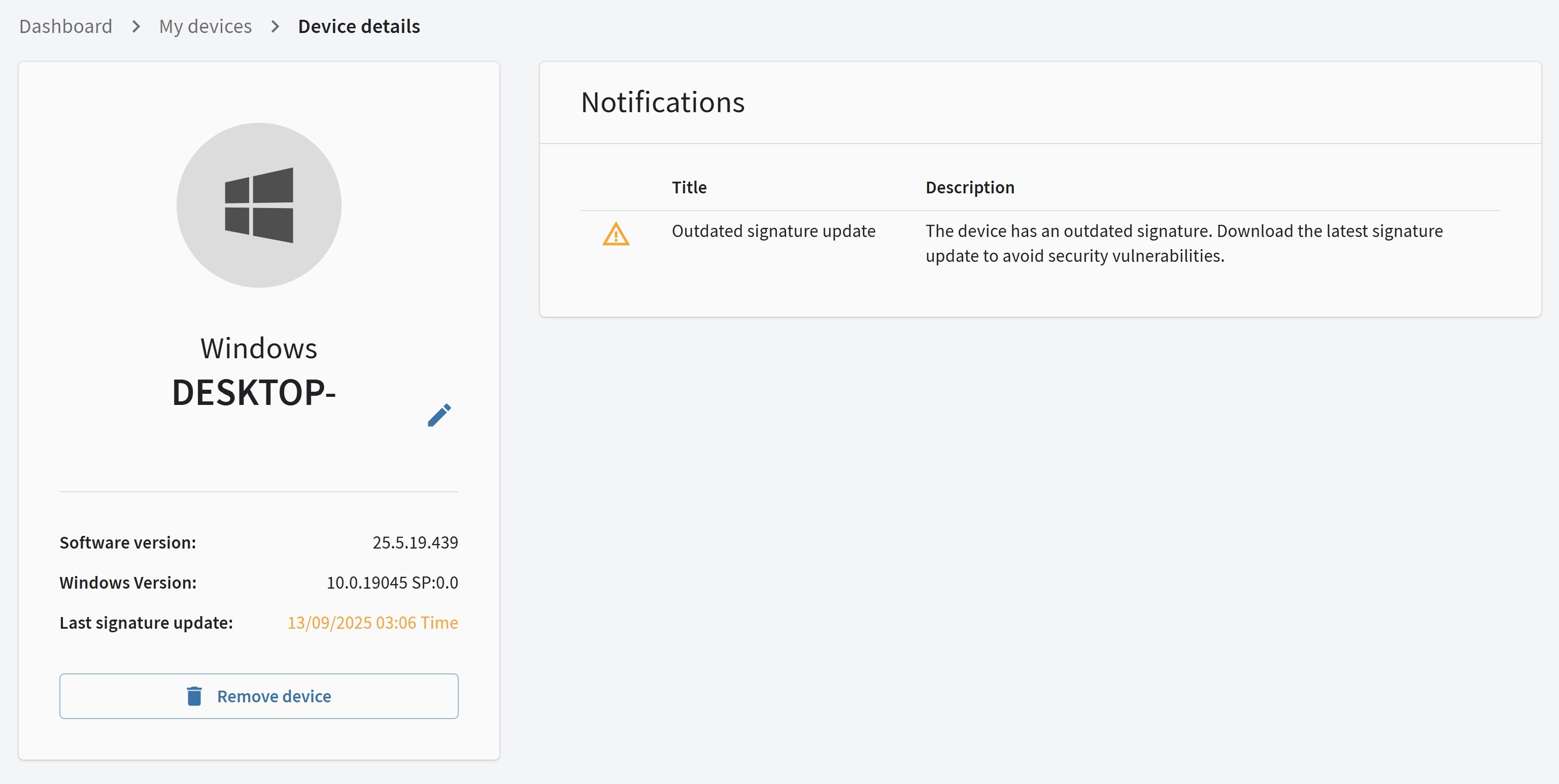Click the trash can icon
The width and height of the screenshot is (1559, 784).
point(194,696)
